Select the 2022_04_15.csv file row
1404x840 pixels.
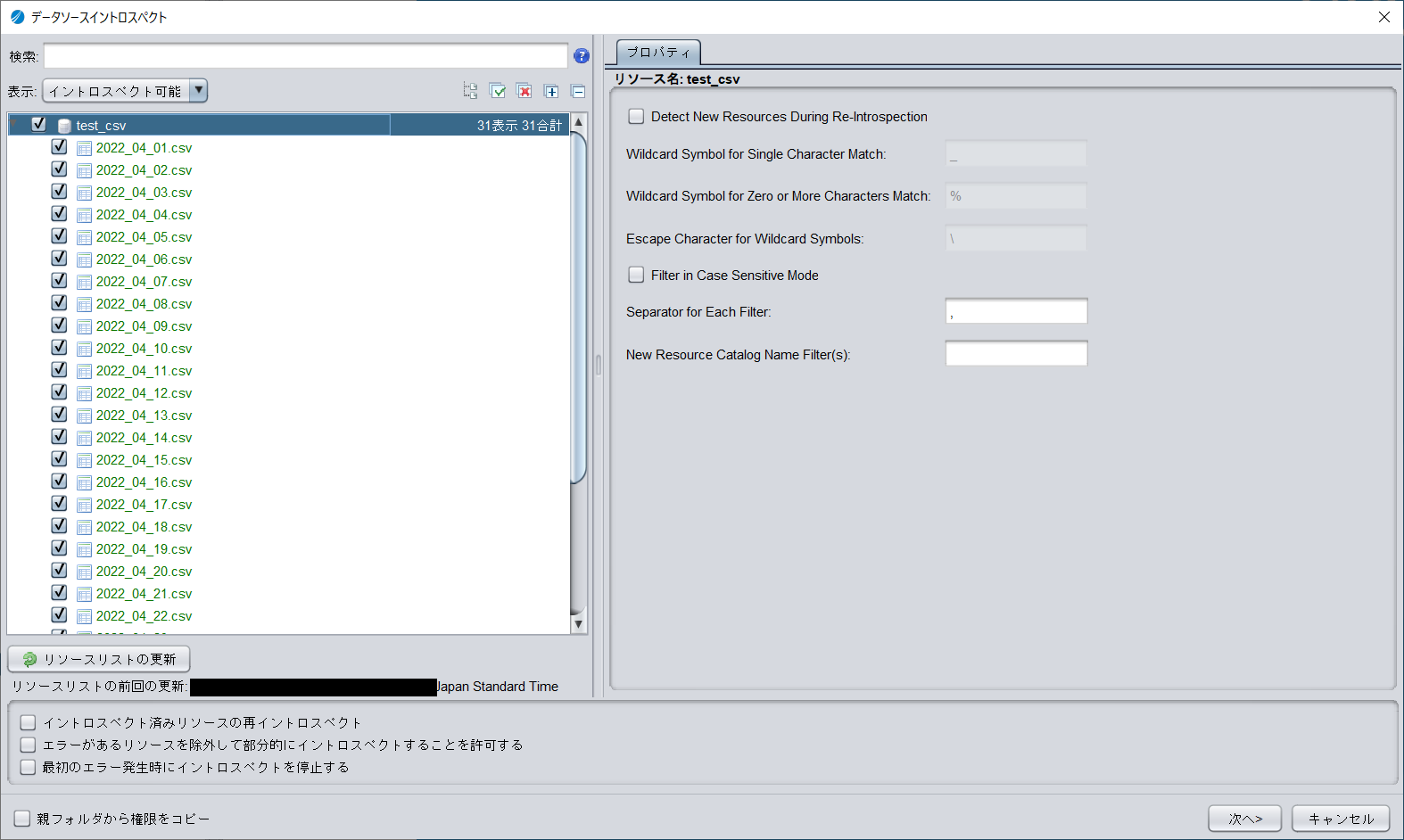288,460
